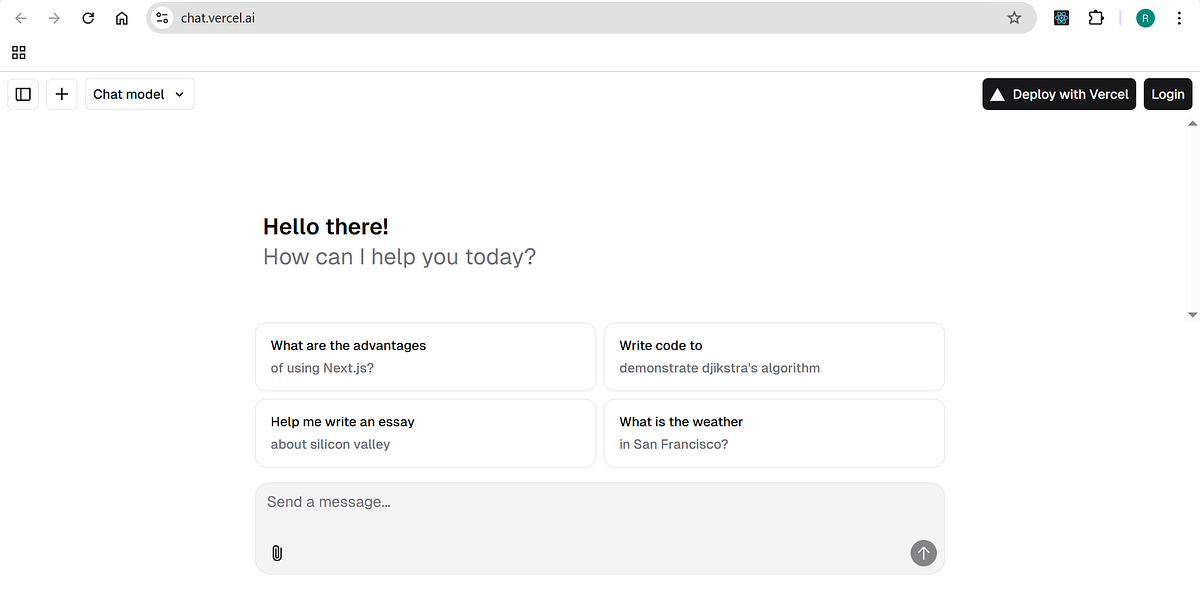
Task: Start a new chat with the plus icon
Action: [61, 93]
